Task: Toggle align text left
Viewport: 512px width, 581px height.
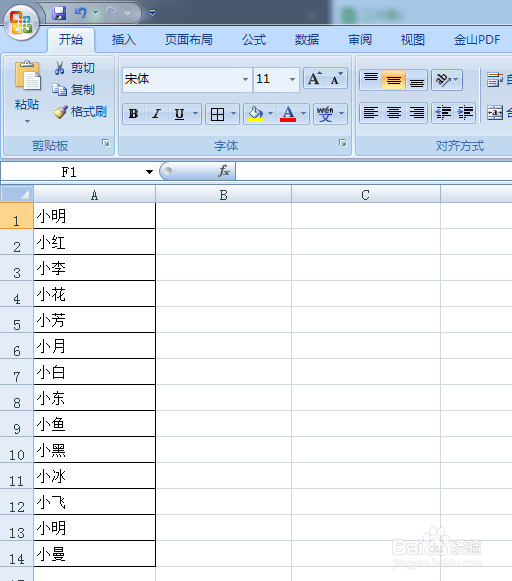Action: click(x=371, y=113)
